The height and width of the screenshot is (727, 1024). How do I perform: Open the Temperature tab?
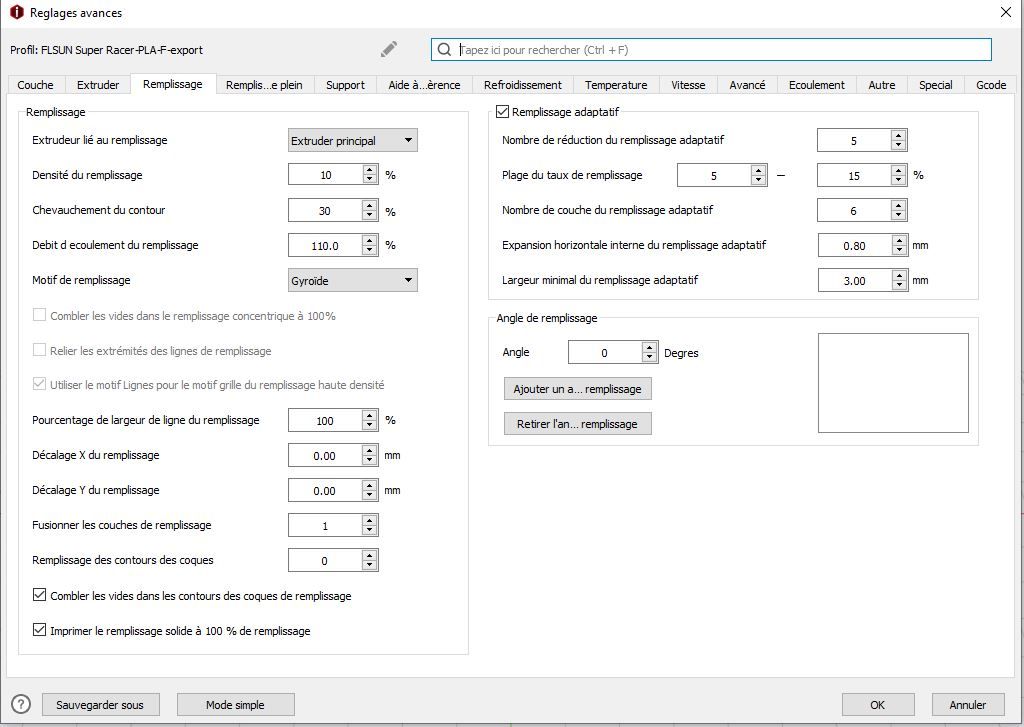616,85
